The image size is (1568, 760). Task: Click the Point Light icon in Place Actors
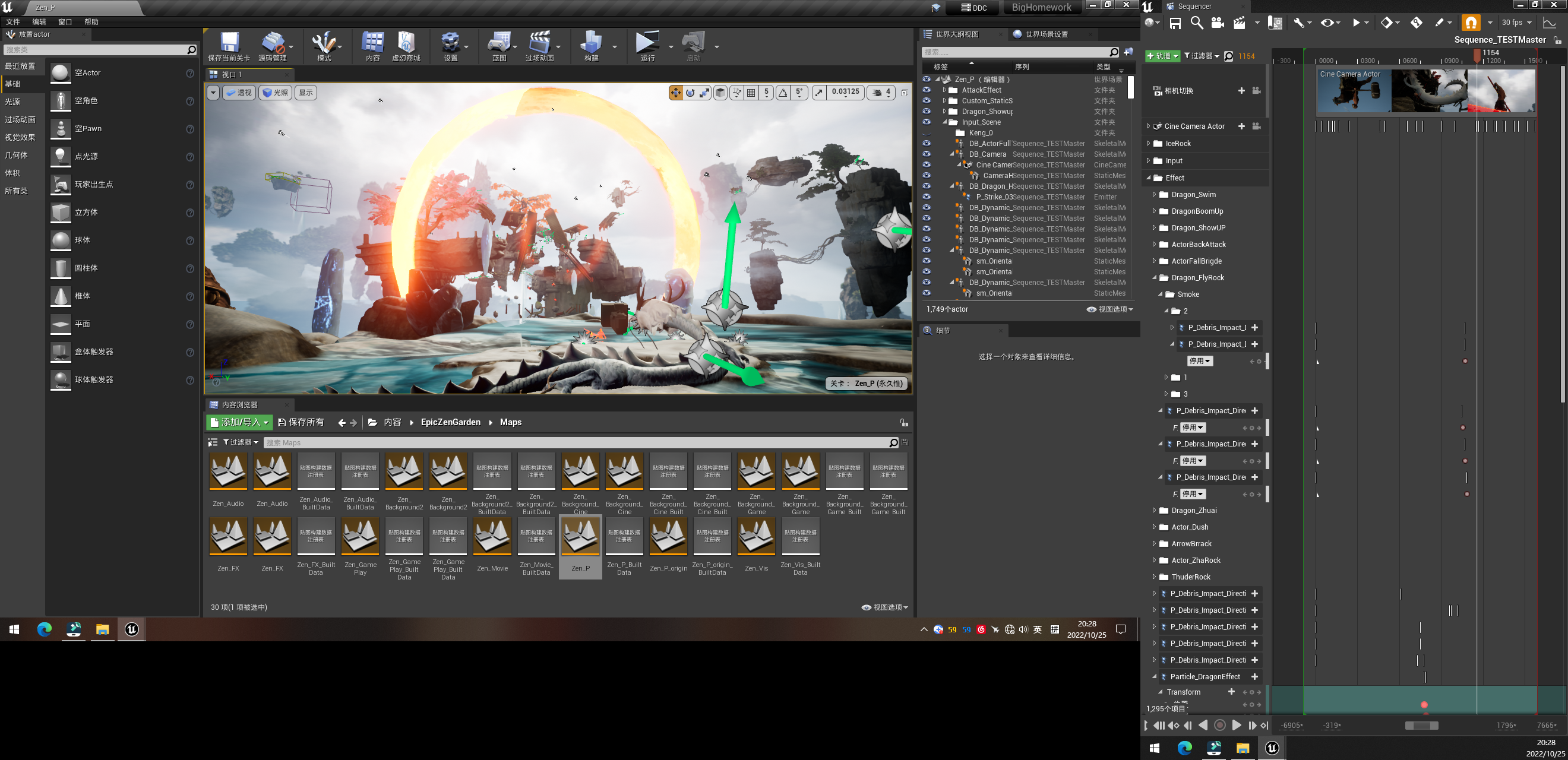click(60, 157)
